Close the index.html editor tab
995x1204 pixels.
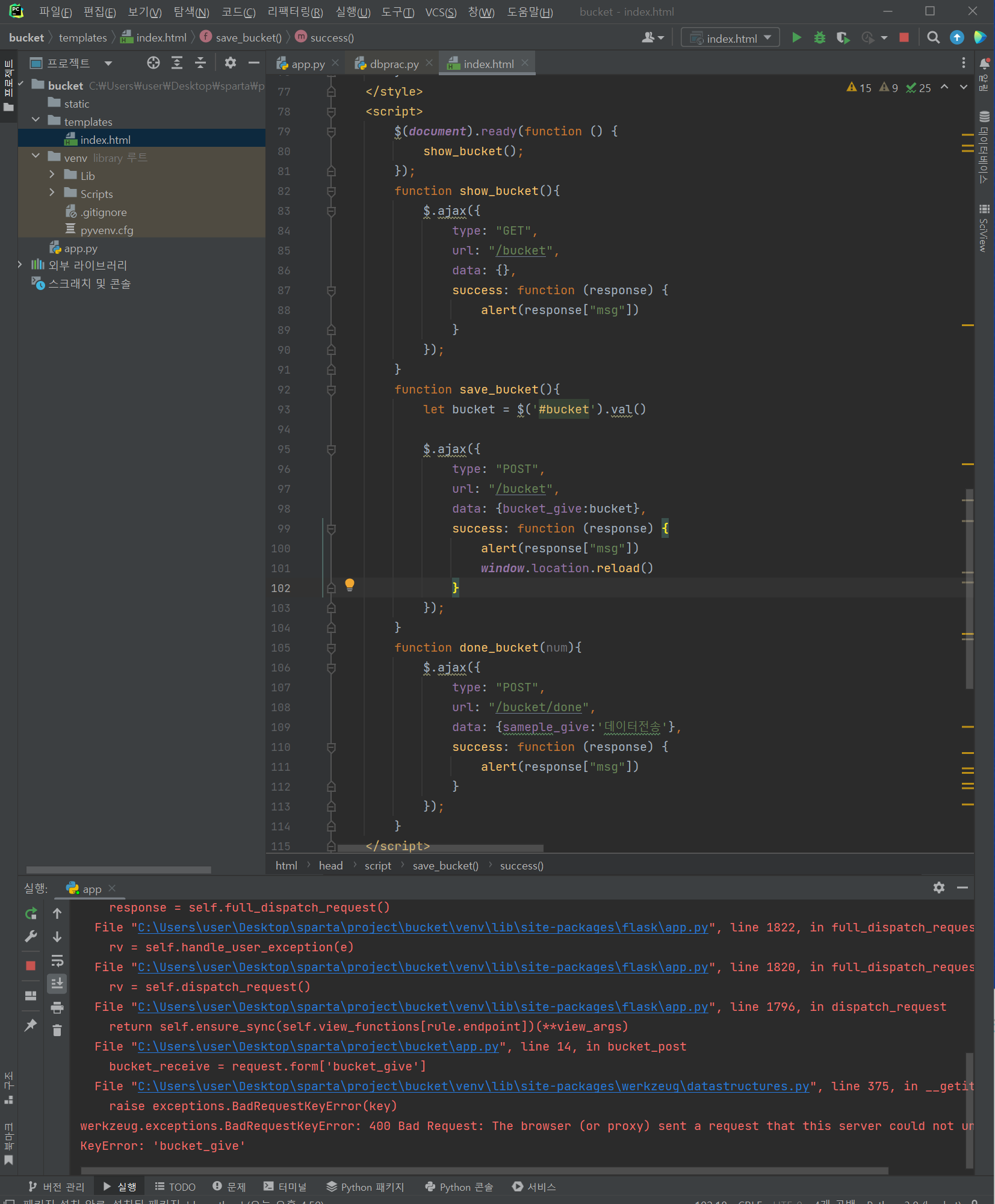tap(525, 63)
